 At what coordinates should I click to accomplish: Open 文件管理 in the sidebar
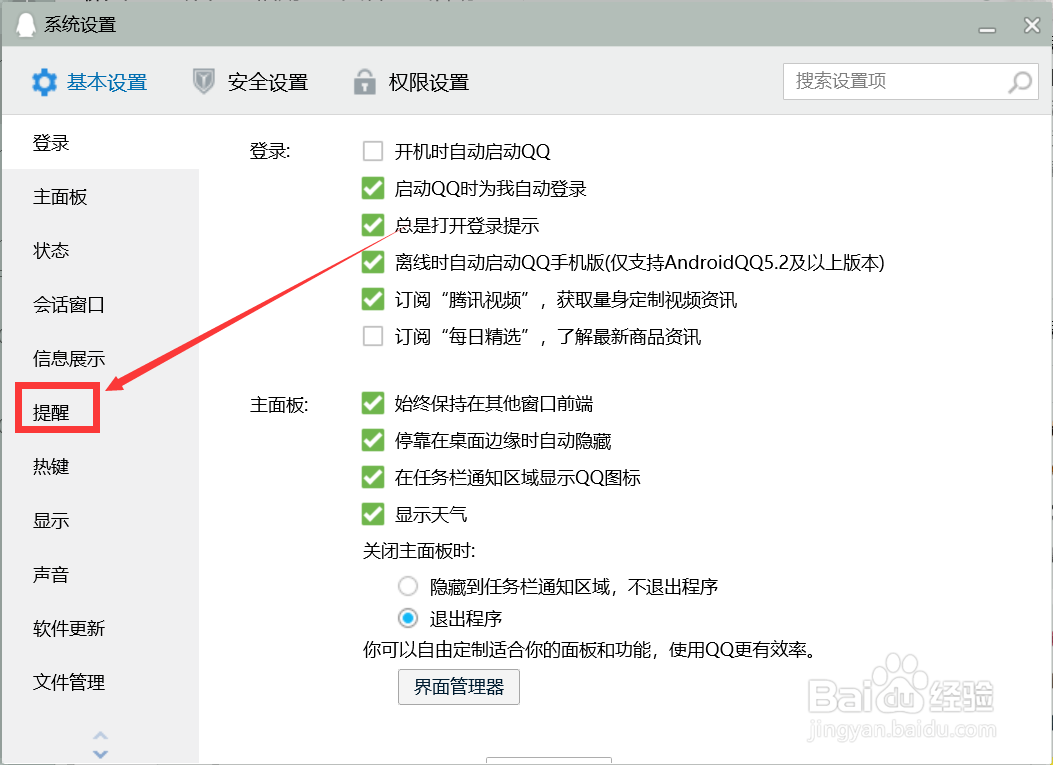(101, 682)
